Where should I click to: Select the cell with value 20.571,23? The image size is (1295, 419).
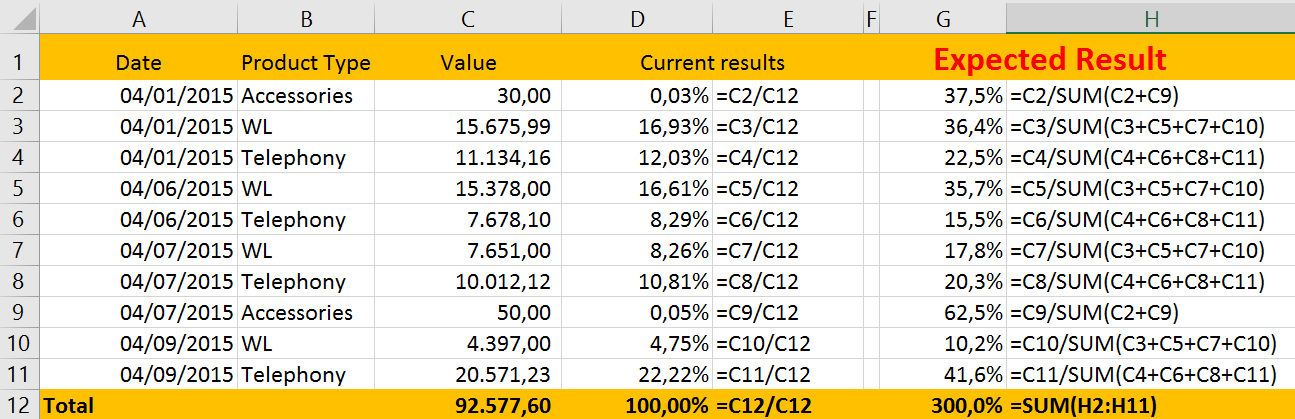point(468,374)
